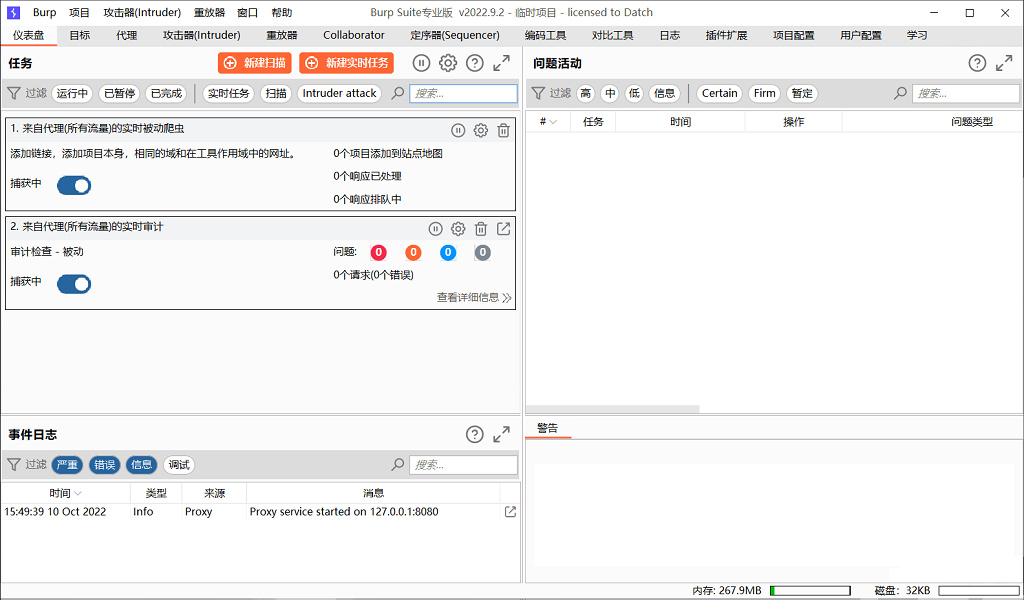The width and height of the screenshot is (1024, 600).
Task: Expand the Issue activity panel
Action: [1004, 63]
